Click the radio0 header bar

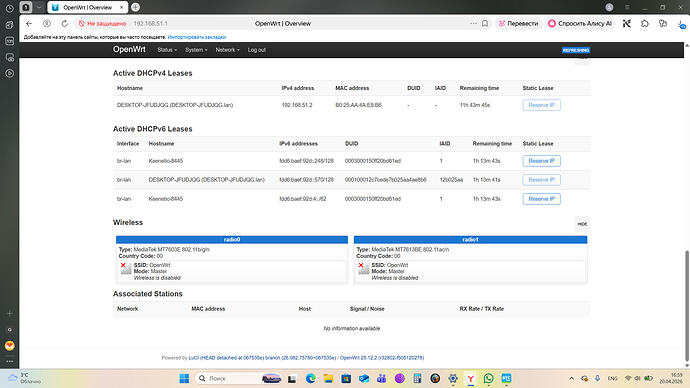point(232,240)
